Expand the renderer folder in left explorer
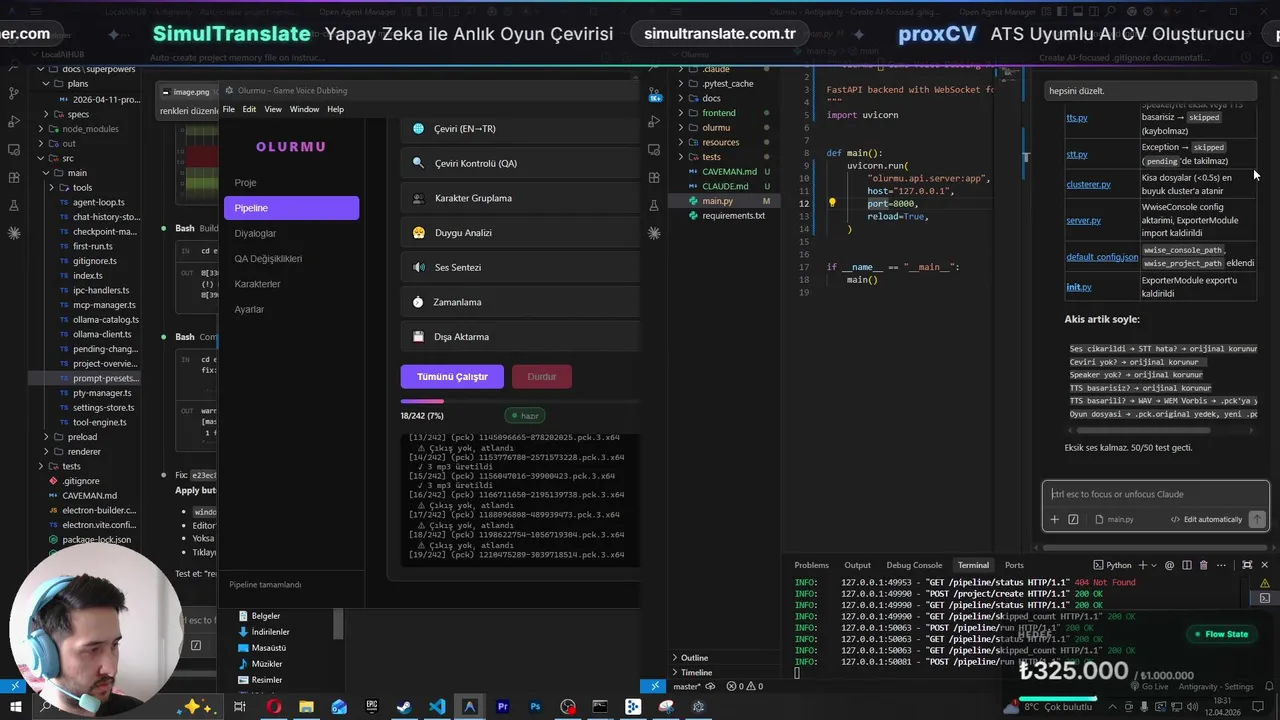This screenshot has width=1280, height=720. click(84, 451)
